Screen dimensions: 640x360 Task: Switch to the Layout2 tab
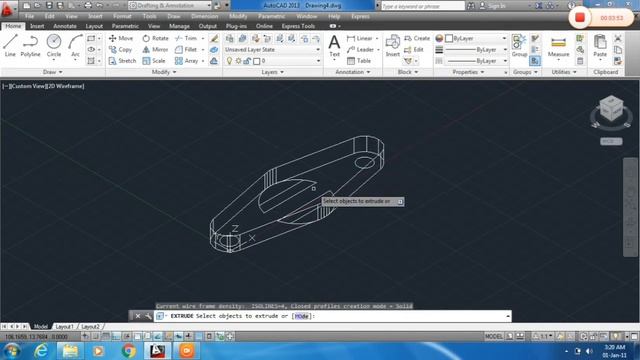click(90, 327)
